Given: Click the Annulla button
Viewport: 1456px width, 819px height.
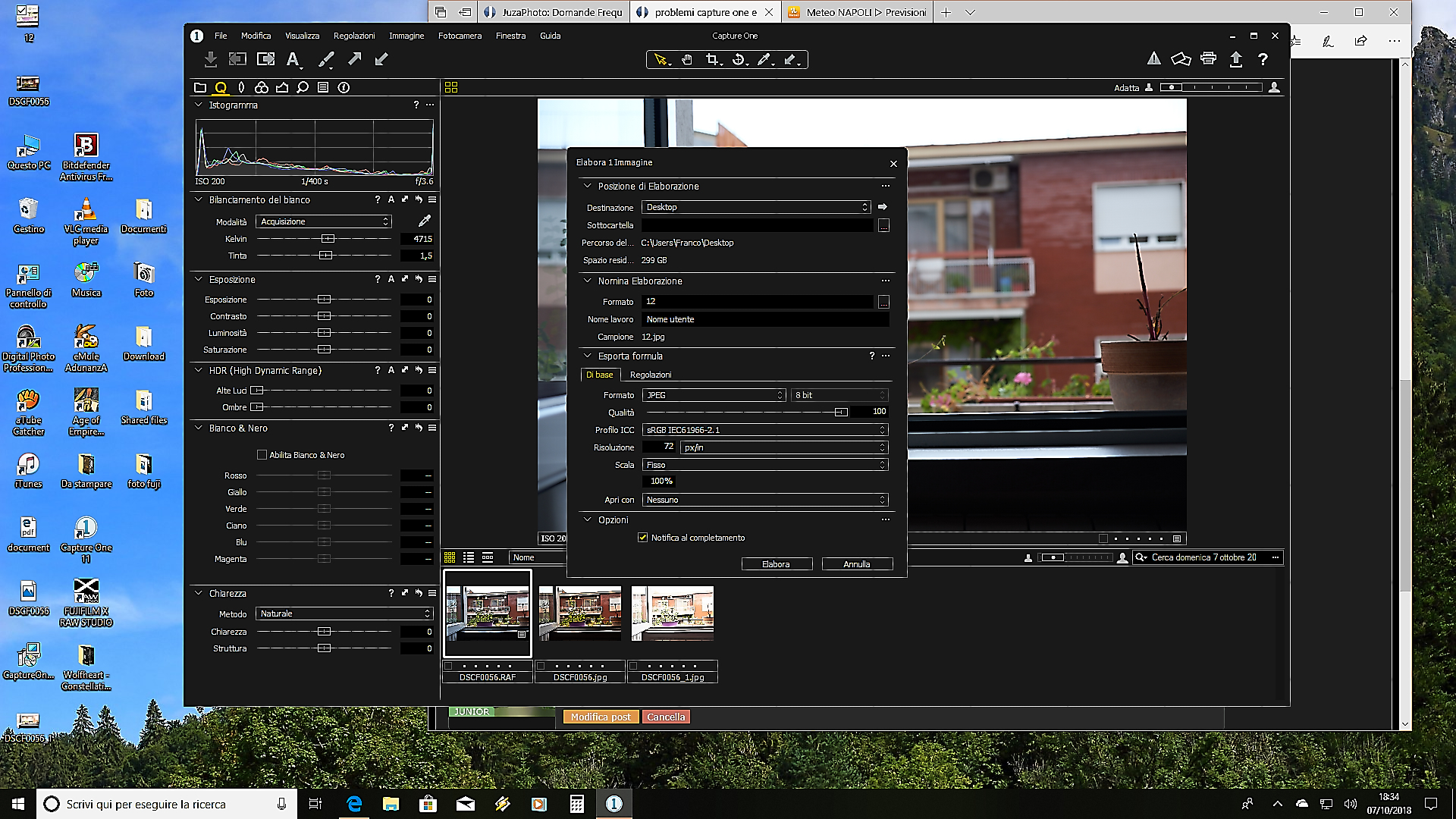Looking at the screenshot, I should click(857, 563).
